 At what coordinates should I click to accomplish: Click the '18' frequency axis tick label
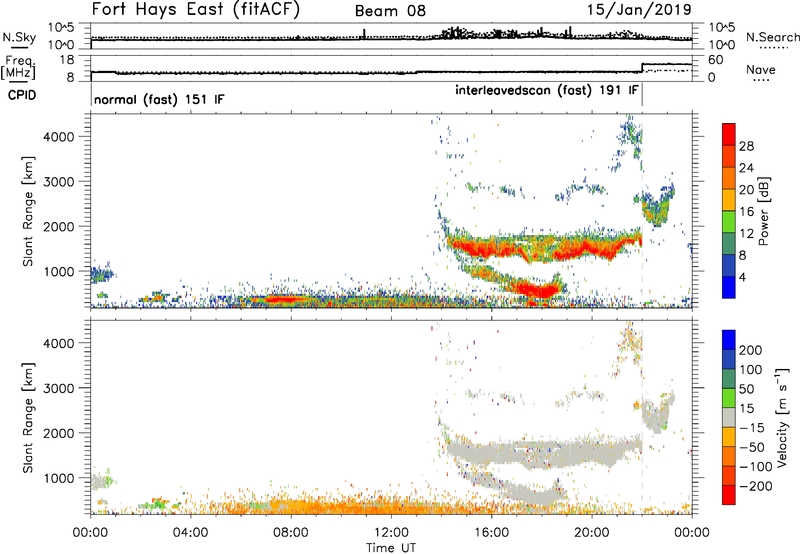tap(65, 60)
